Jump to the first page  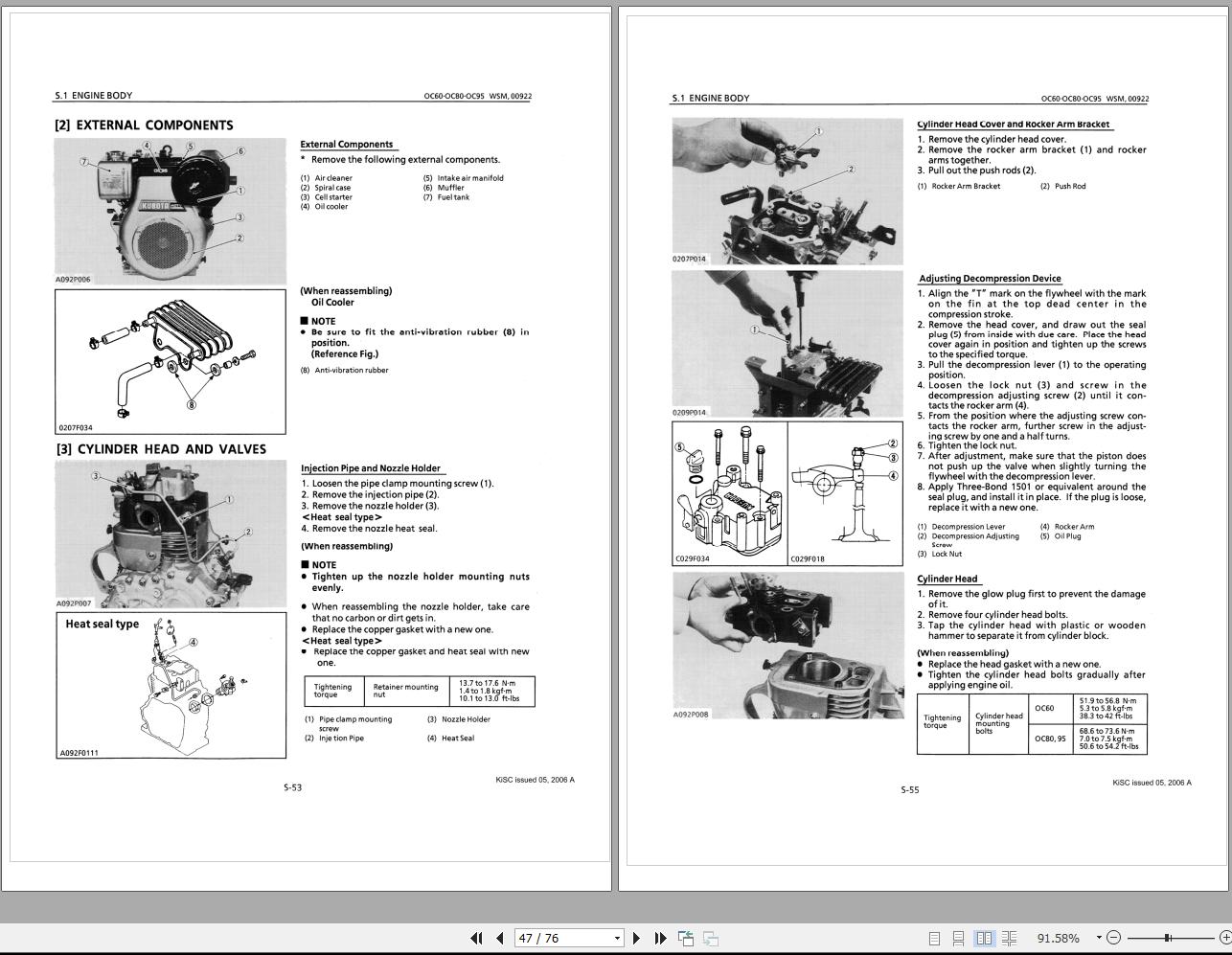click(478, 939)
